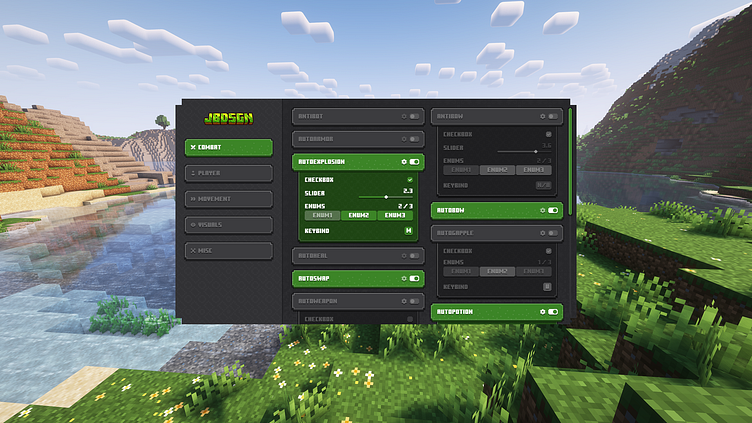The width and height of the screenshot is (752, 423).
Task: Open AutoSwap settings gear icon
Action: pos(404,279)
